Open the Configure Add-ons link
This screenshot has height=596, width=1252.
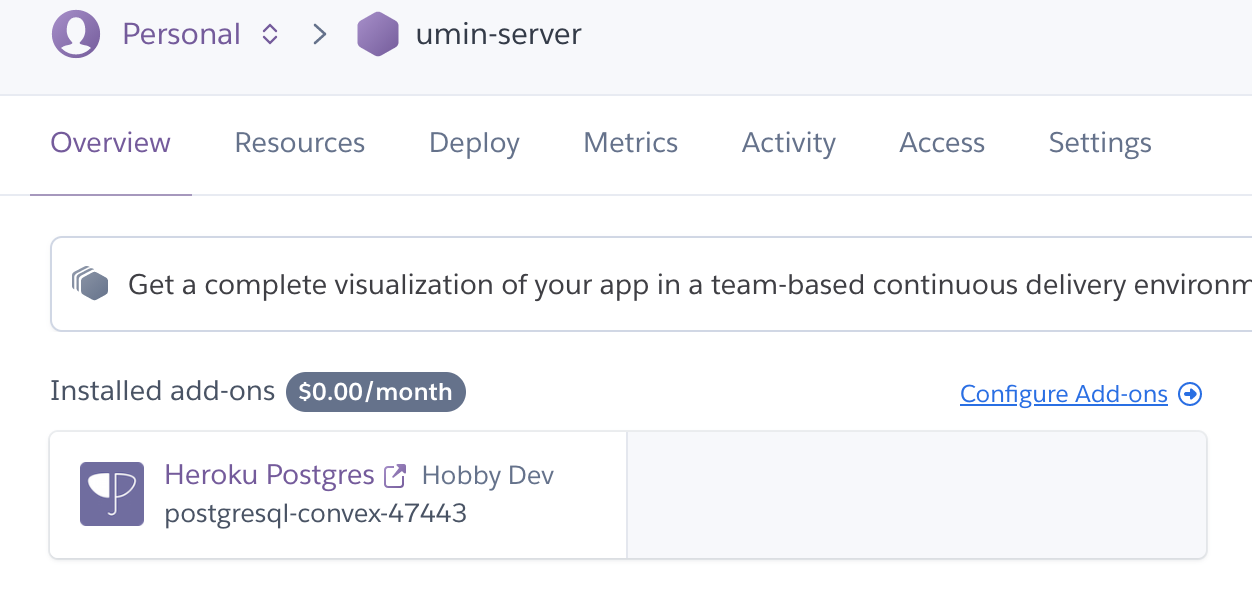point(1064,394)
